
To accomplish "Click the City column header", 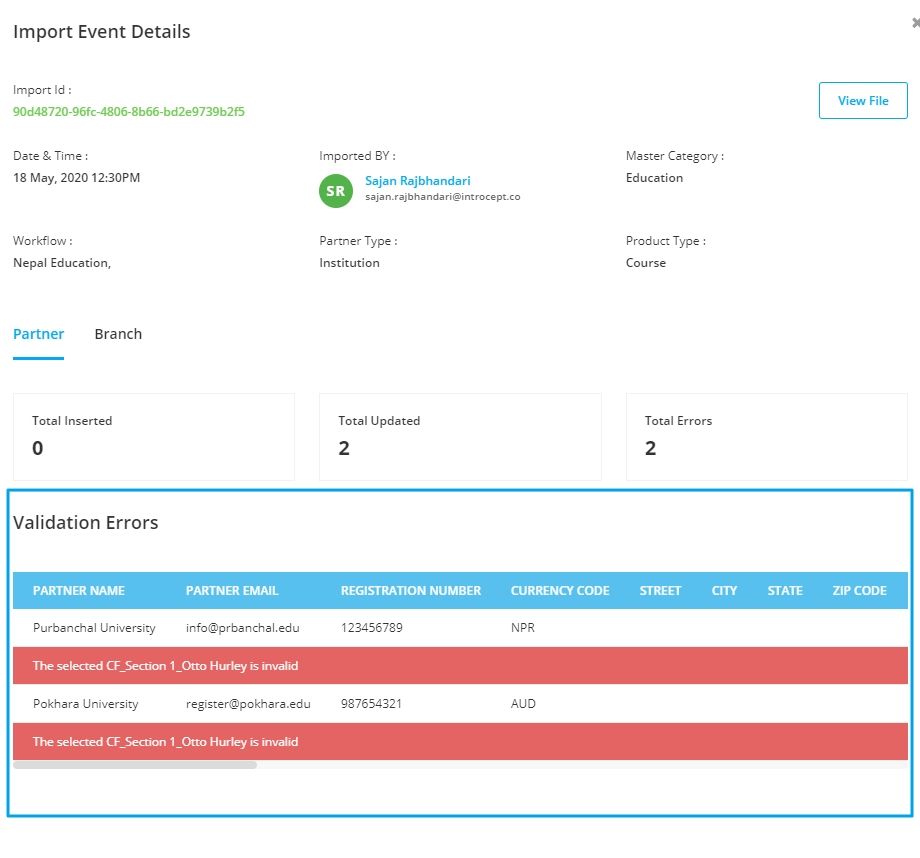I will (x=724, y=590).
